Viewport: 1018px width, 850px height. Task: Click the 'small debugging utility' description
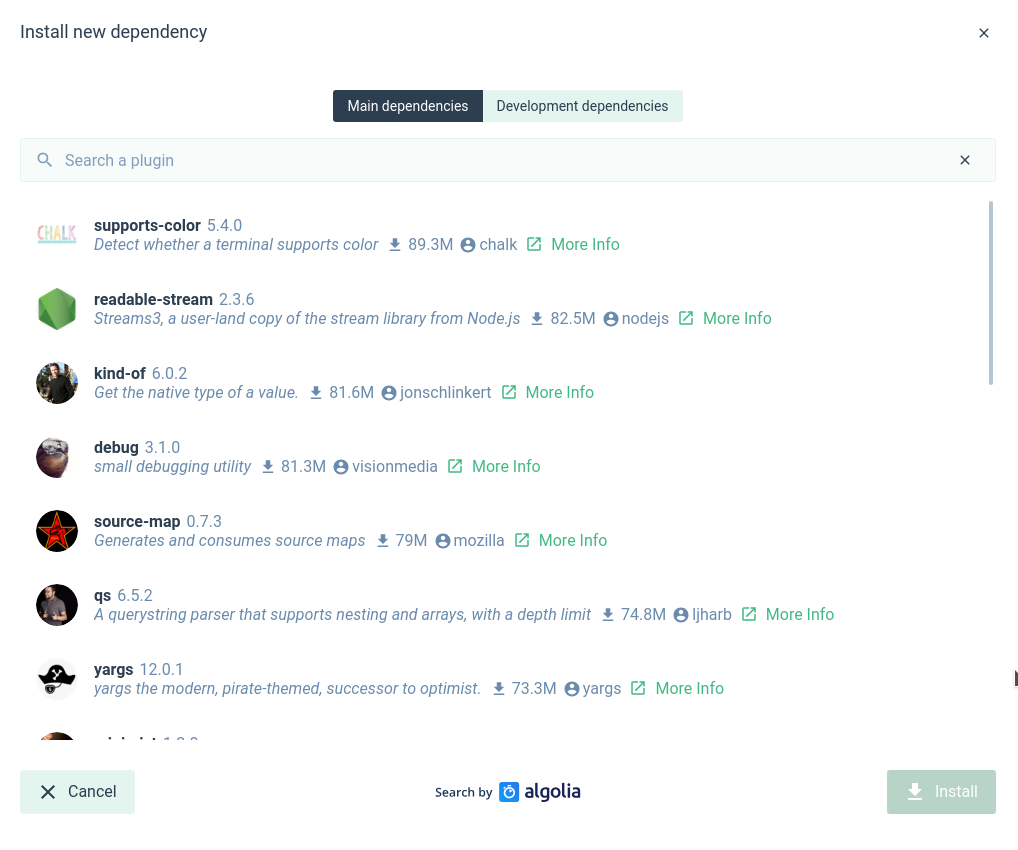[172, 467]
